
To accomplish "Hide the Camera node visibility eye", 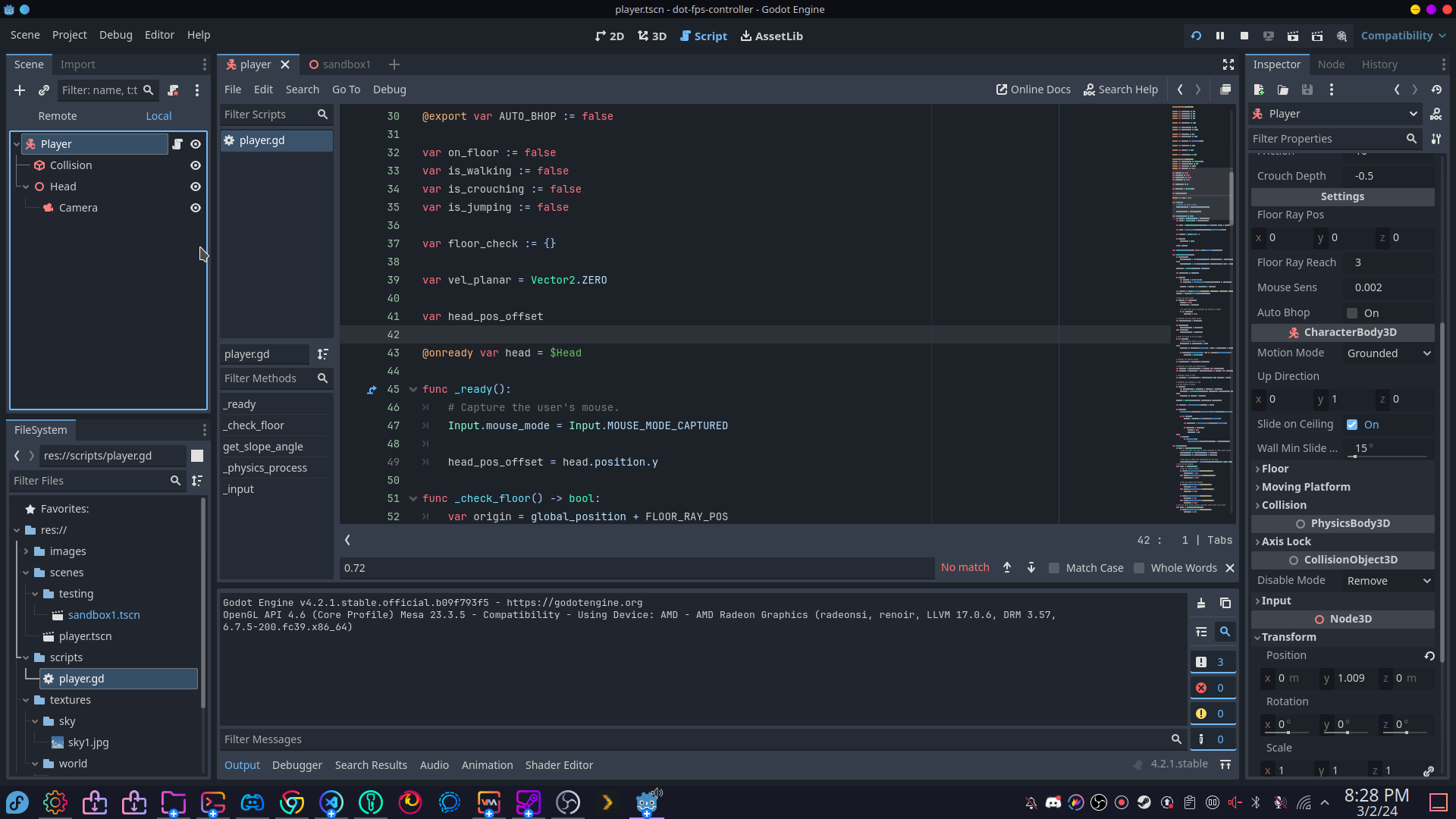I will point(196,208).
